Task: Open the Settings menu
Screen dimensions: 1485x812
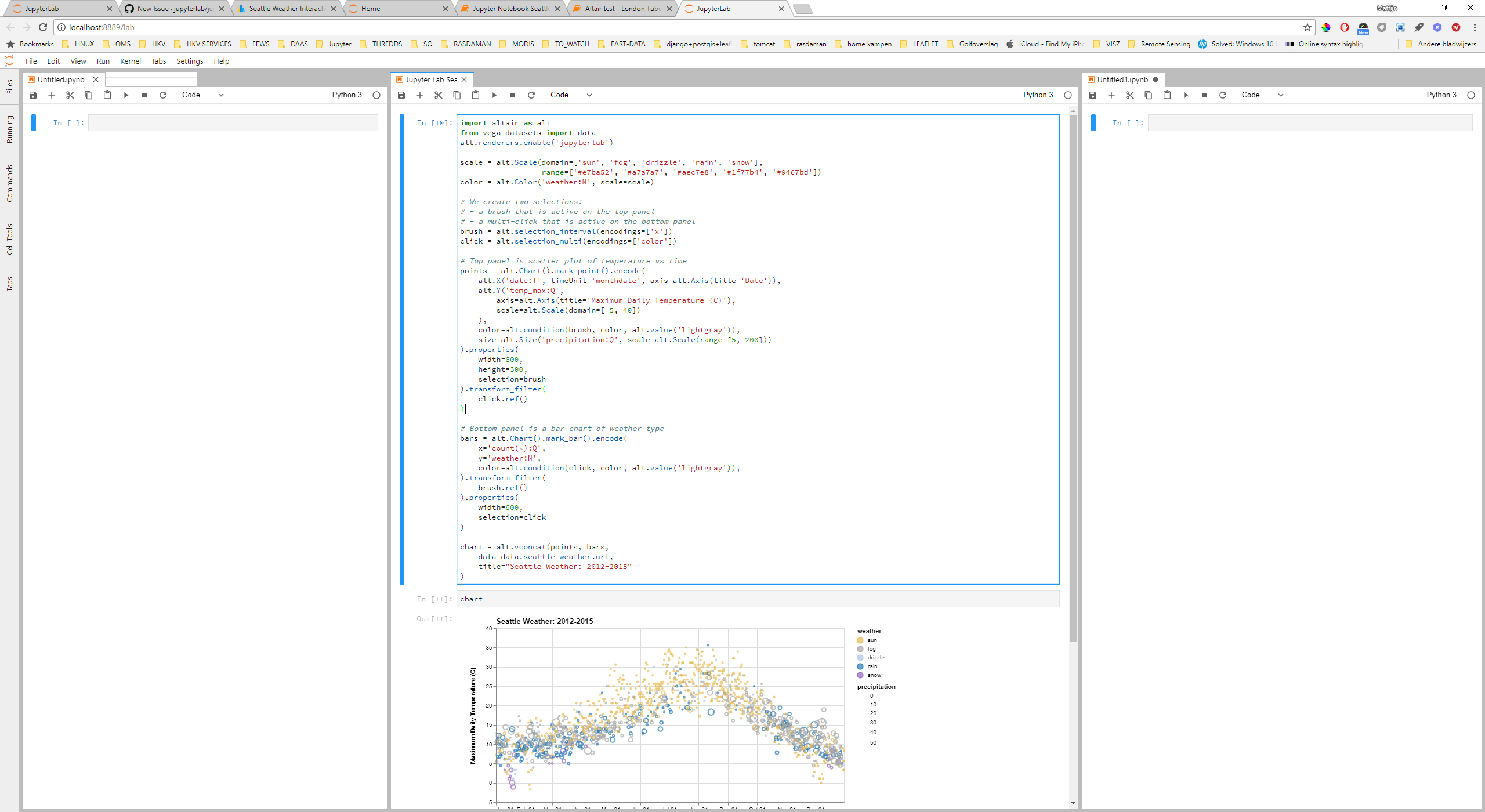Action: pyautogui.click(x=190, y=61)
